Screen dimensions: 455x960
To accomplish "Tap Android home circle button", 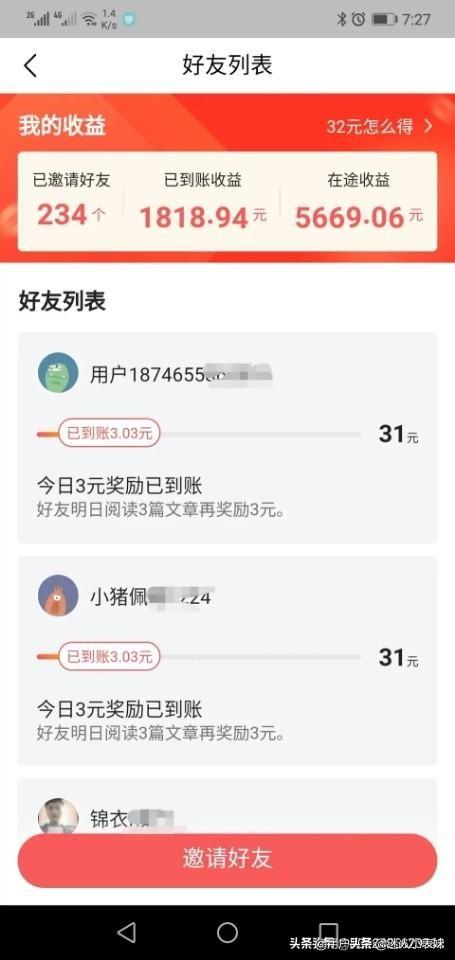I will pyautogui.click(x=227, y=932).
